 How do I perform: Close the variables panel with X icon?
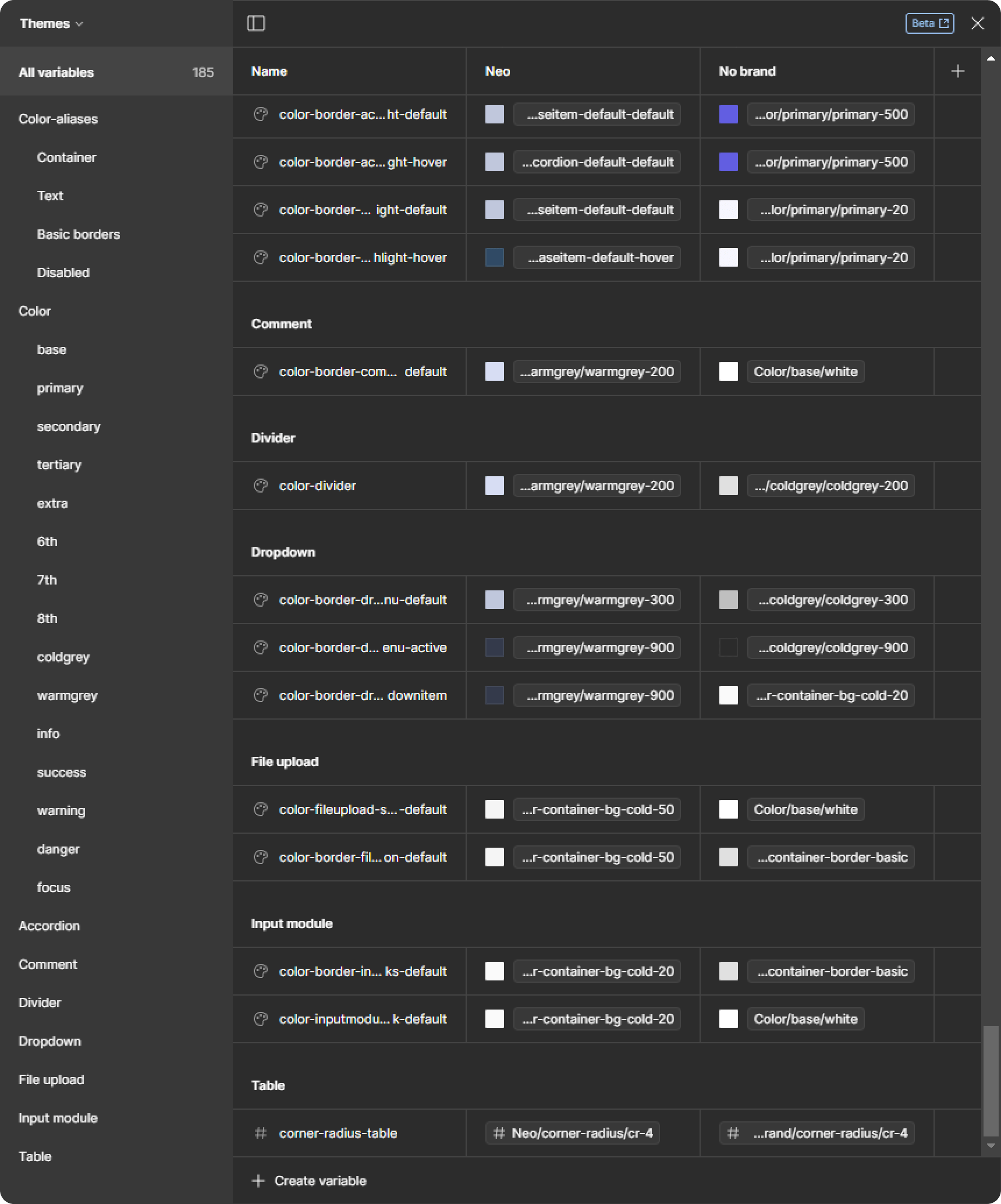978,23
